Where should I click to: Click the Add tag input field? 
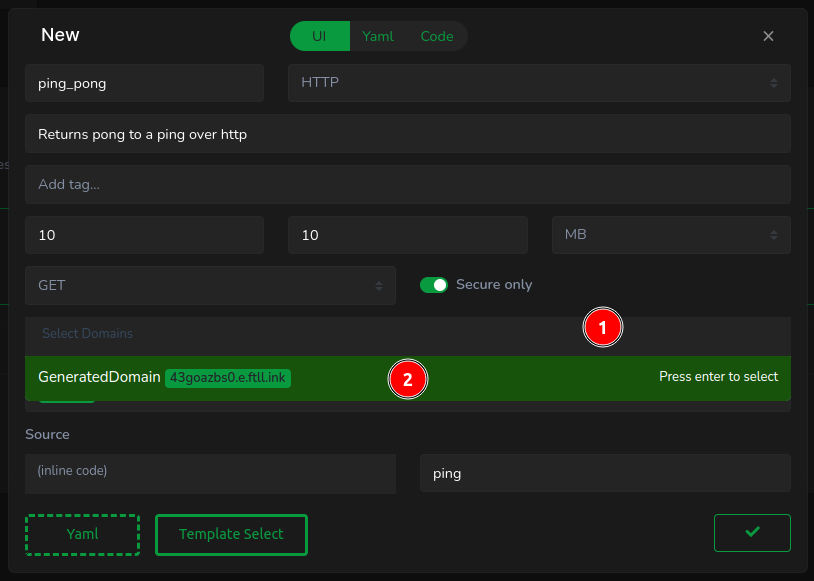coord(407,184)
